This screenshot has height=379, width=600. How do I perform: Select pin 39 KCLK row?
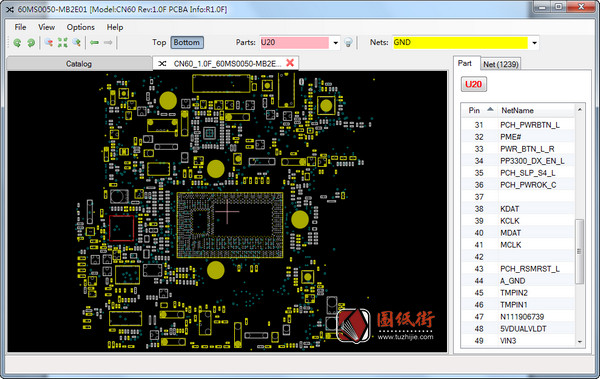tap(518, 221)
